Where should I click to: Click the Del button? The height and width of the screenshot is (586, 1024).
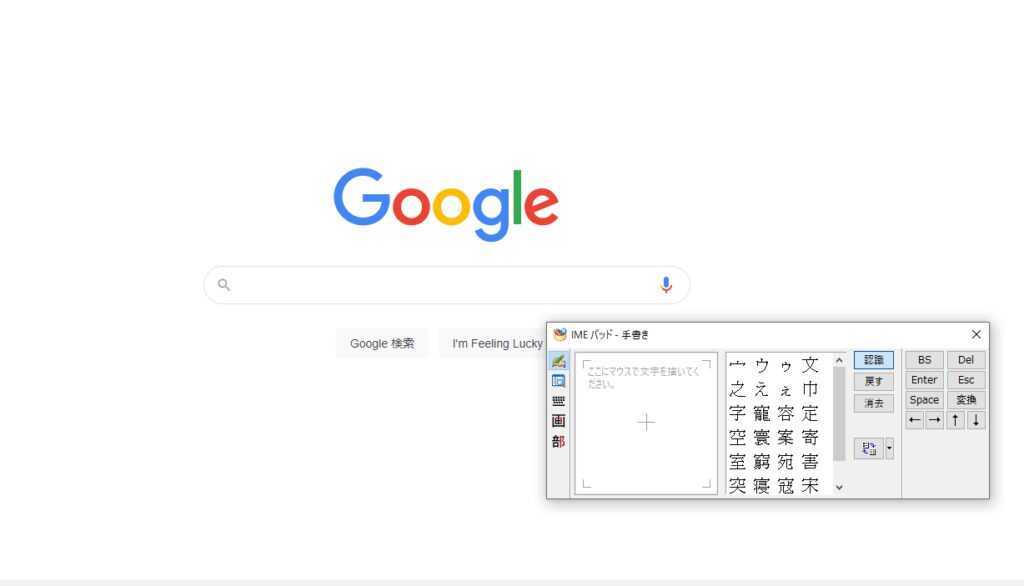click(x=966, y=360)
